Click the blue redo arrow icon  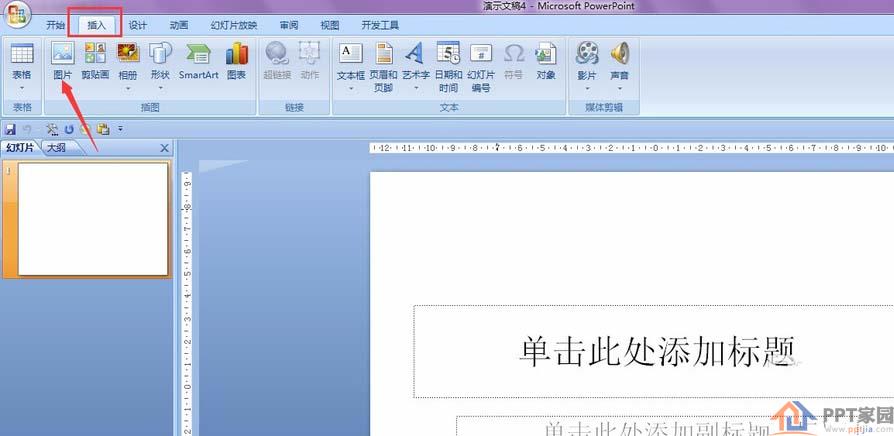coord(69,130)
